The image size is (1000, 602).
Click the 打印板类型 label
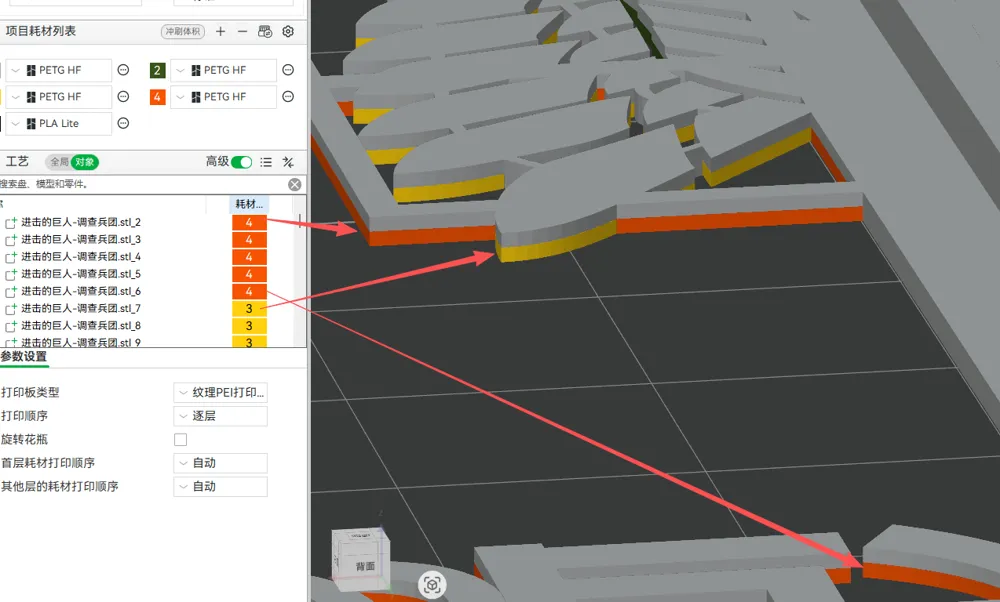point(30,392)
